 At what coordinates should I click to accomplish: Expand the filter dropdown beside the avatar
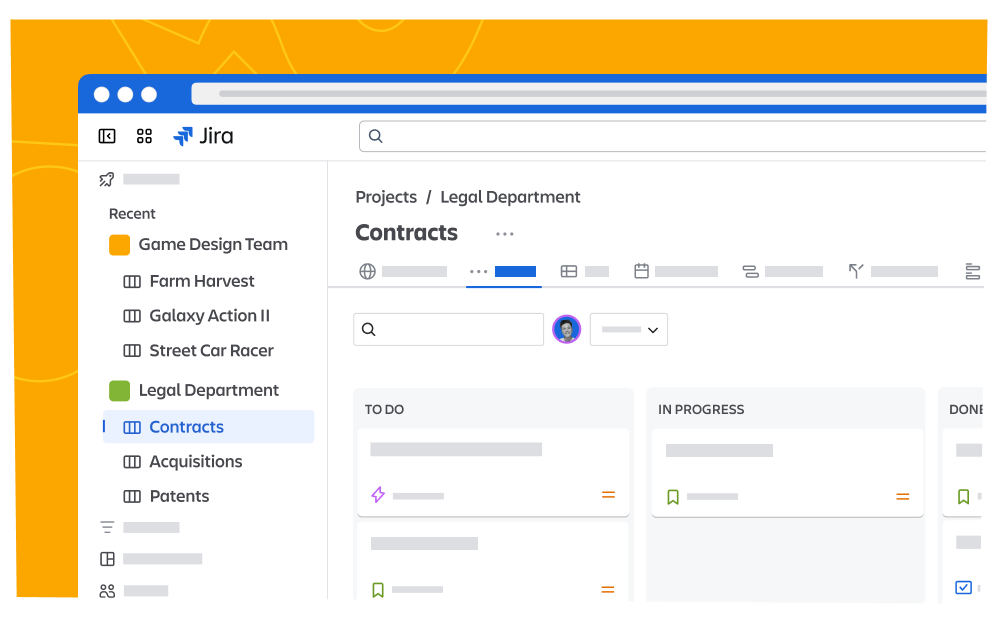629,329
